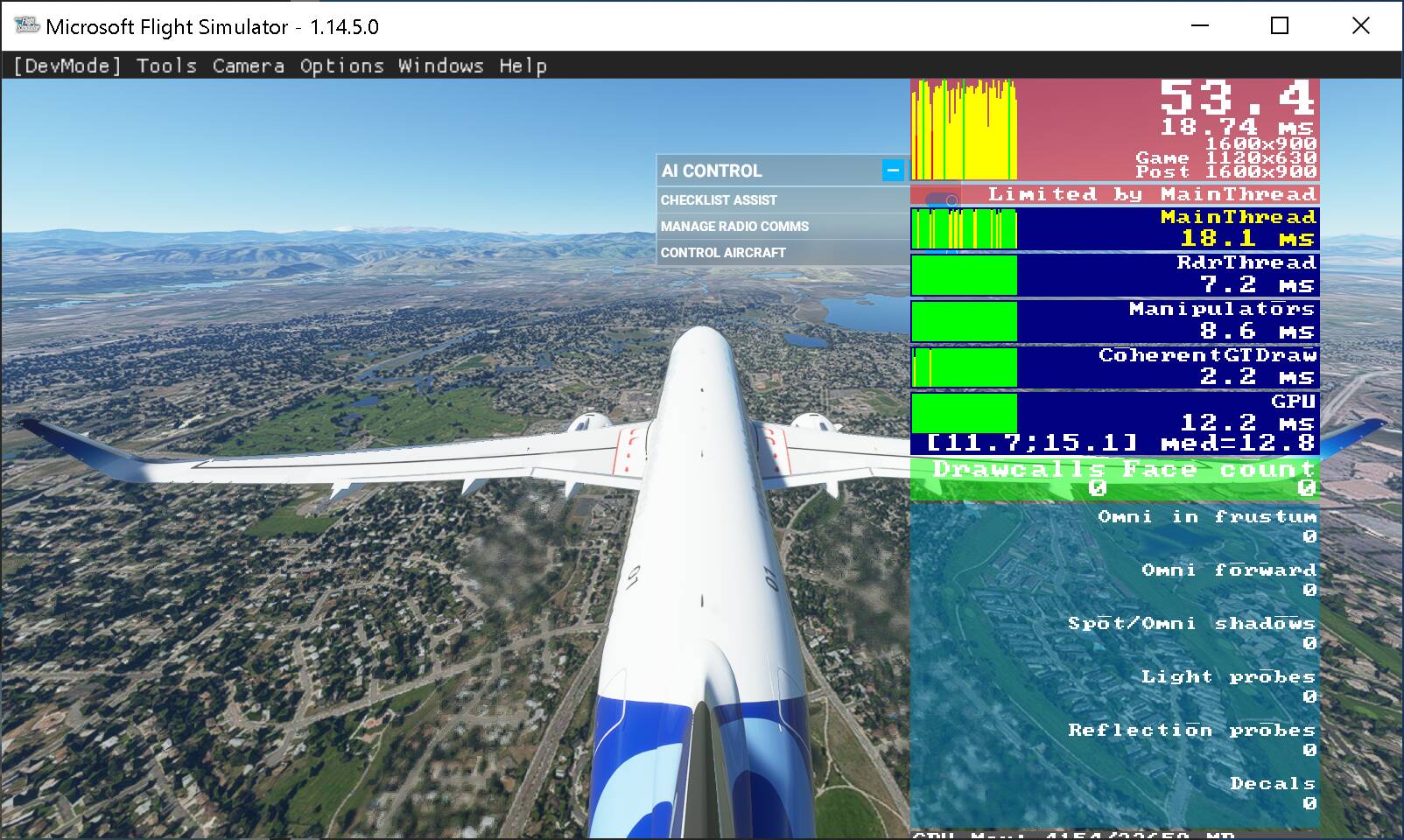Open the Windows menu
1404x840 pixels.
442,65
